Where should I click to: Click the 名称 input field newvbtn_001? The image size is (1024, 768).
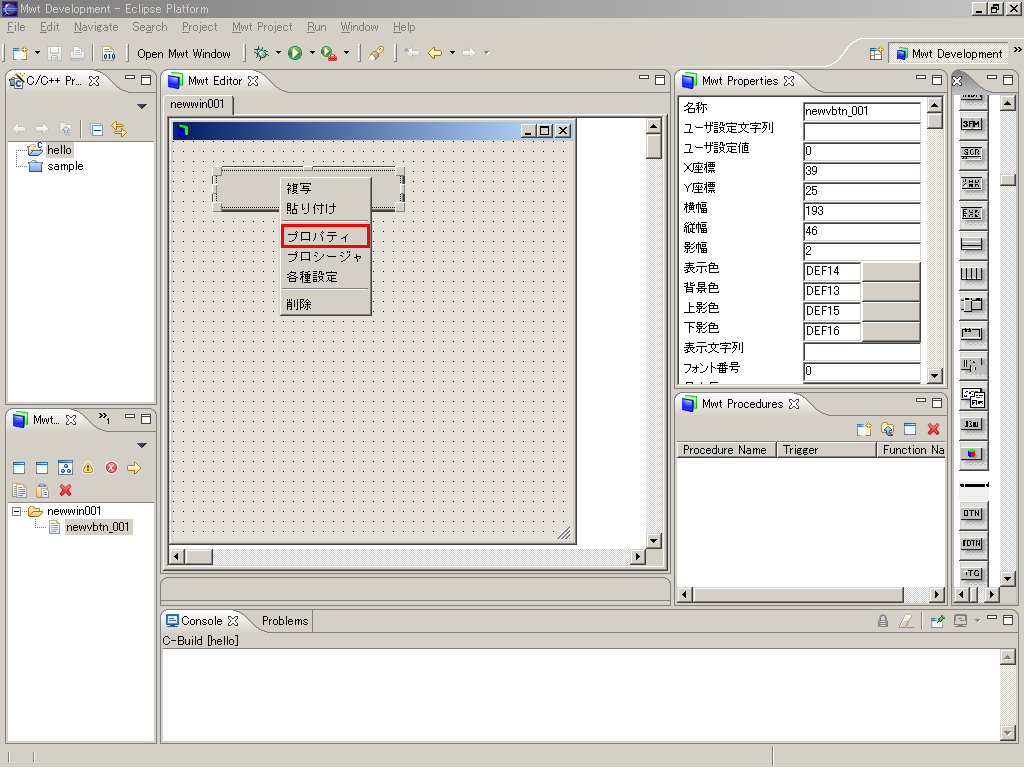tap(861, 111)
